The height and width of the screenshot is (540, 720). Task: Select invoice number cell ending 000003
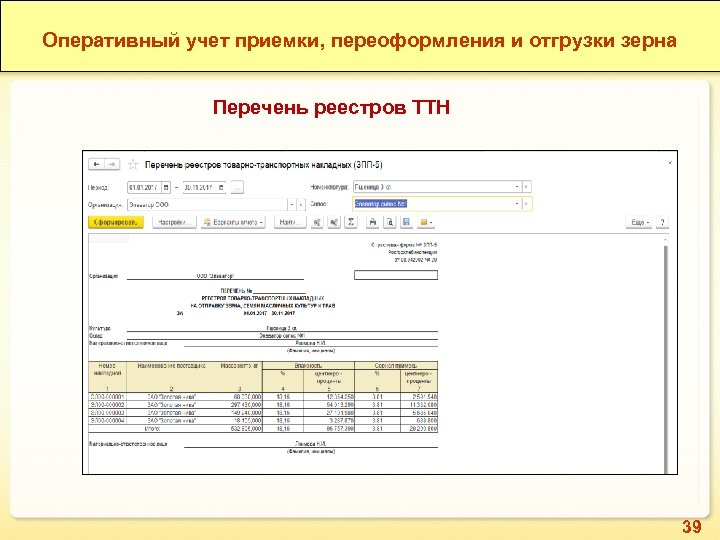click(107, 413)
